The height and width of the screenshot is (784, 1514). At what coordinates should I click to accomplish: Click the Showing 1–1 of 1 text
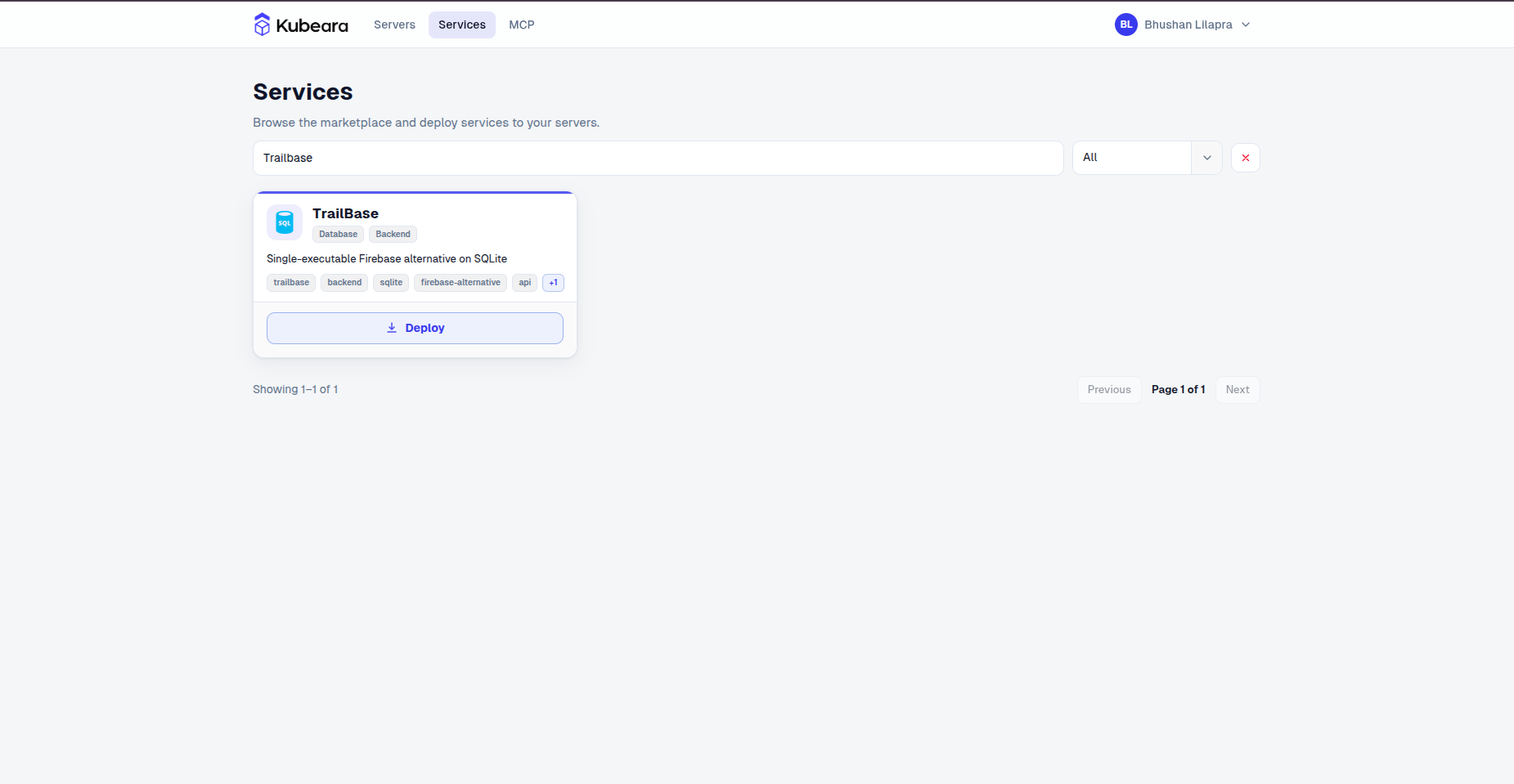coord(295,389)
